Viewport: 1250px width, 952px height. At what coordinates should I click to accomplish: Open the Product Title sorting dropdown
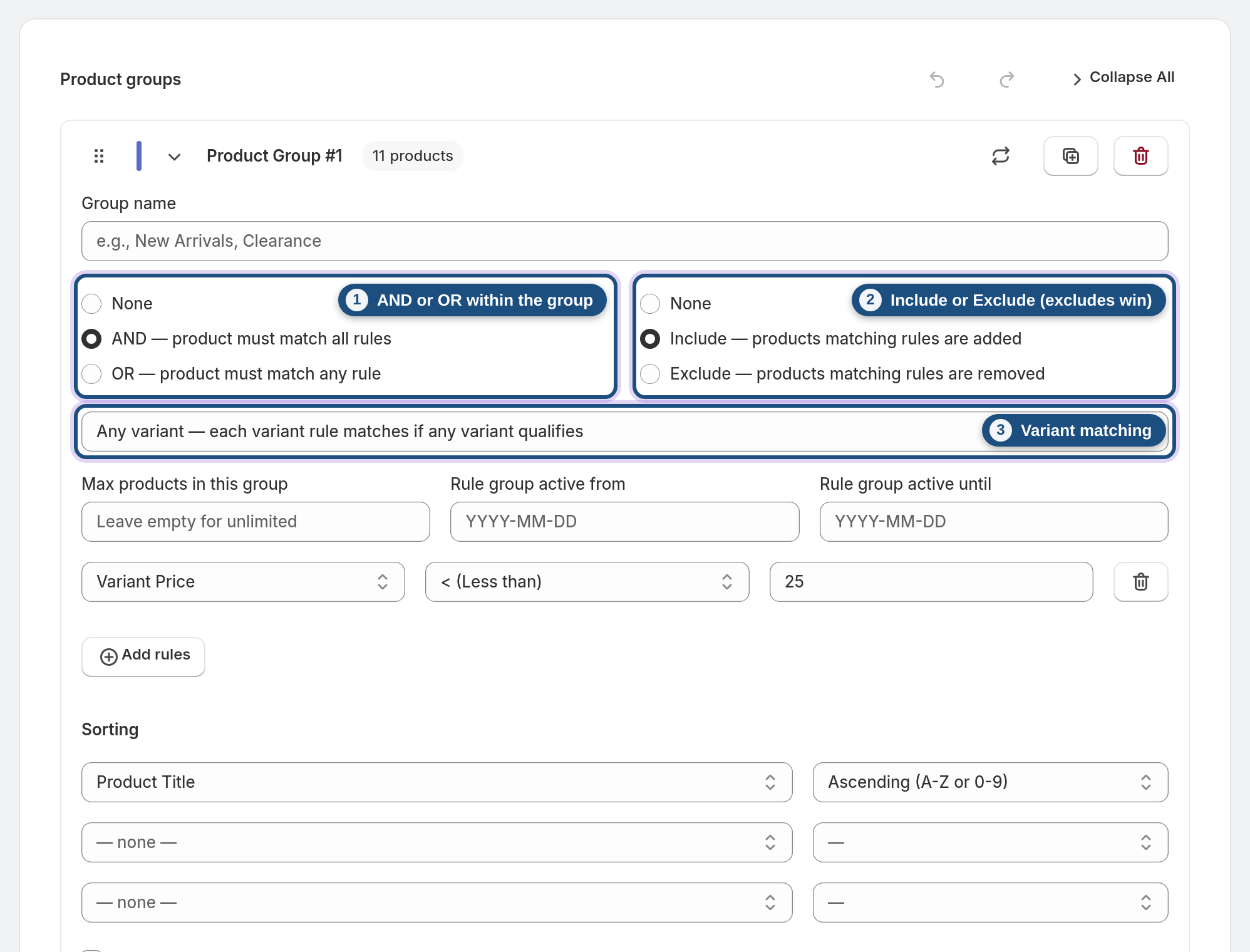point(436,782)
